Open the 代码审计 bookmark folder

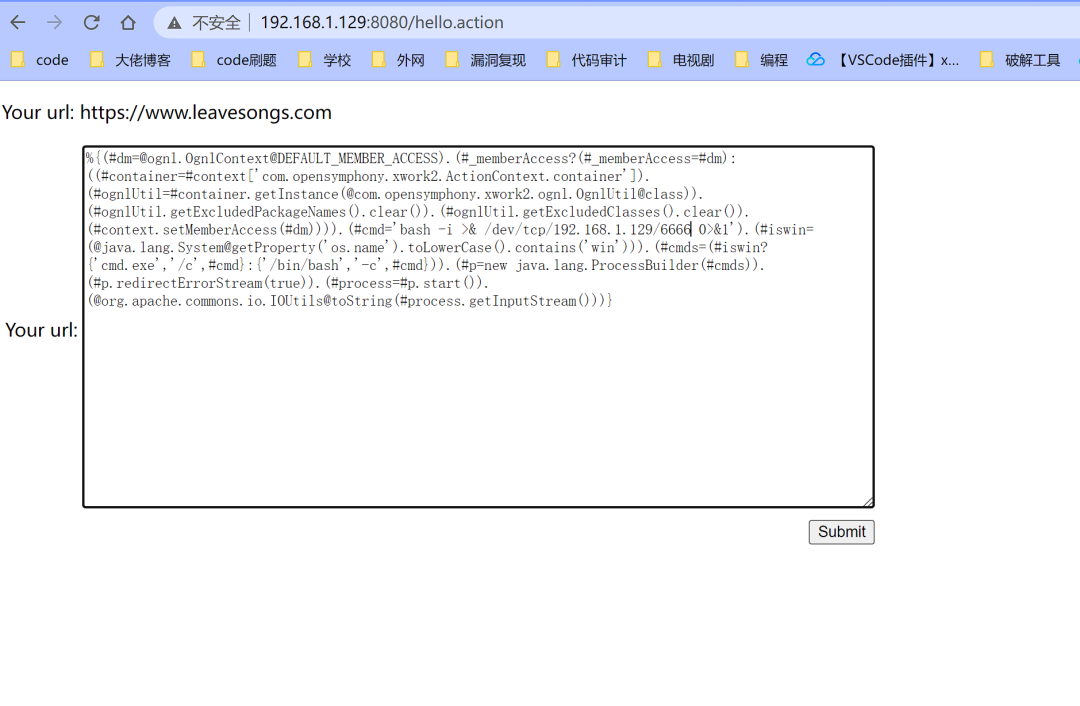[587, 60]
